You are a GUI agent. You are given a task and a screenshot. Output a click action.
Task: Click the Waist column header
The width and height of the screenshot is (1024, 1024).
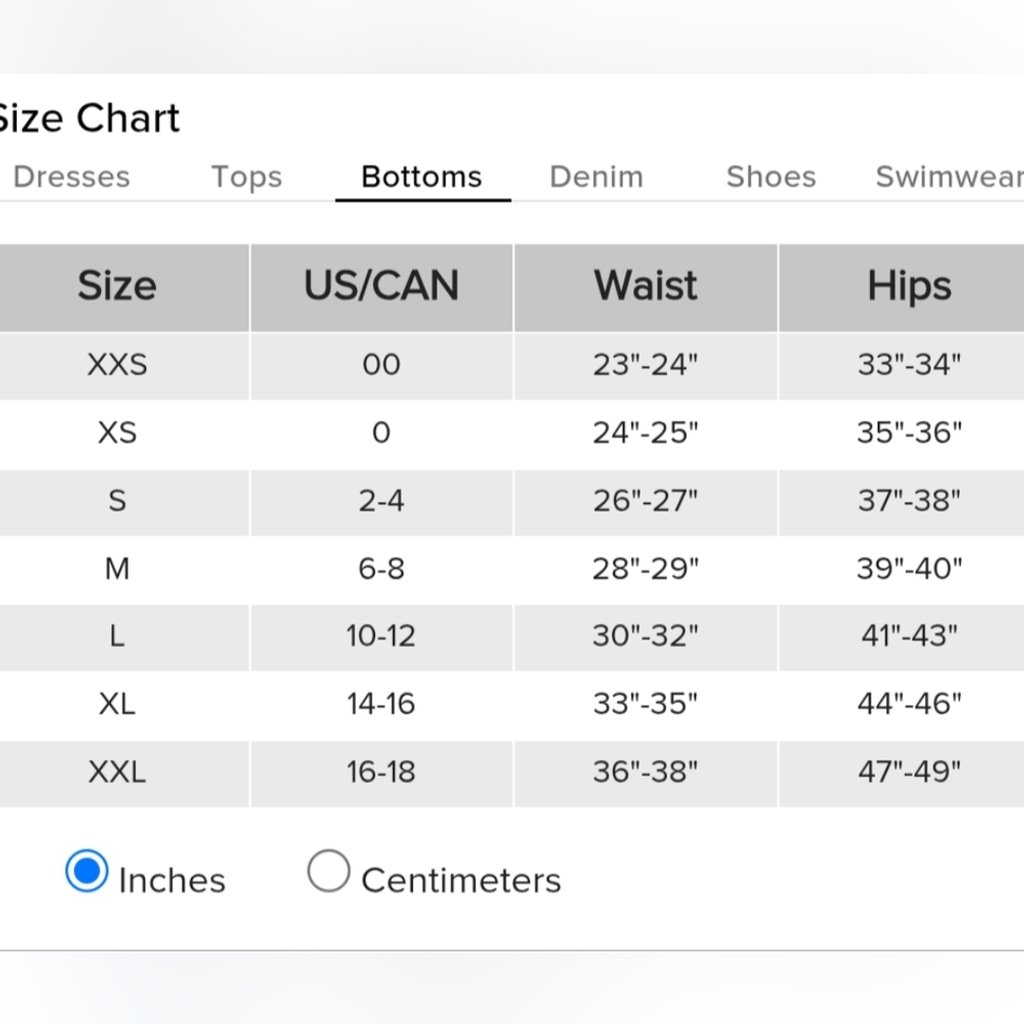(x=646, y=287)
